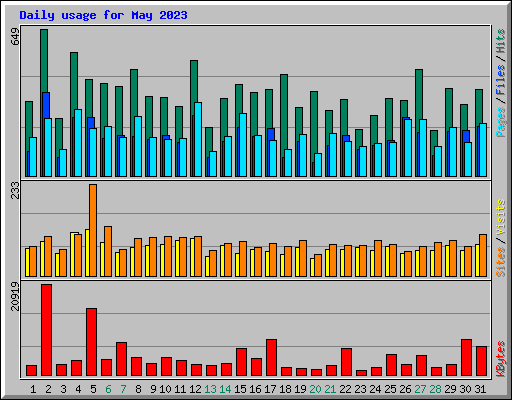Click the tallest red KBytes bar for day 2

[46, 330]
